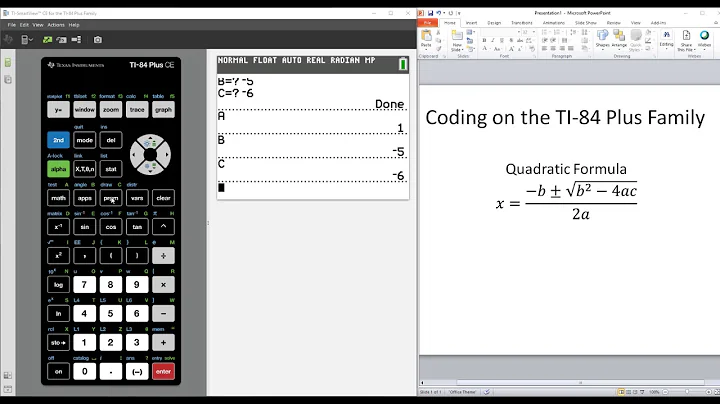Viewport: 720px width, 404px height.
Task: Click the key press history icon in TI-SmartView toolbar
Action: pyautogui.click(x=61, y=40)
